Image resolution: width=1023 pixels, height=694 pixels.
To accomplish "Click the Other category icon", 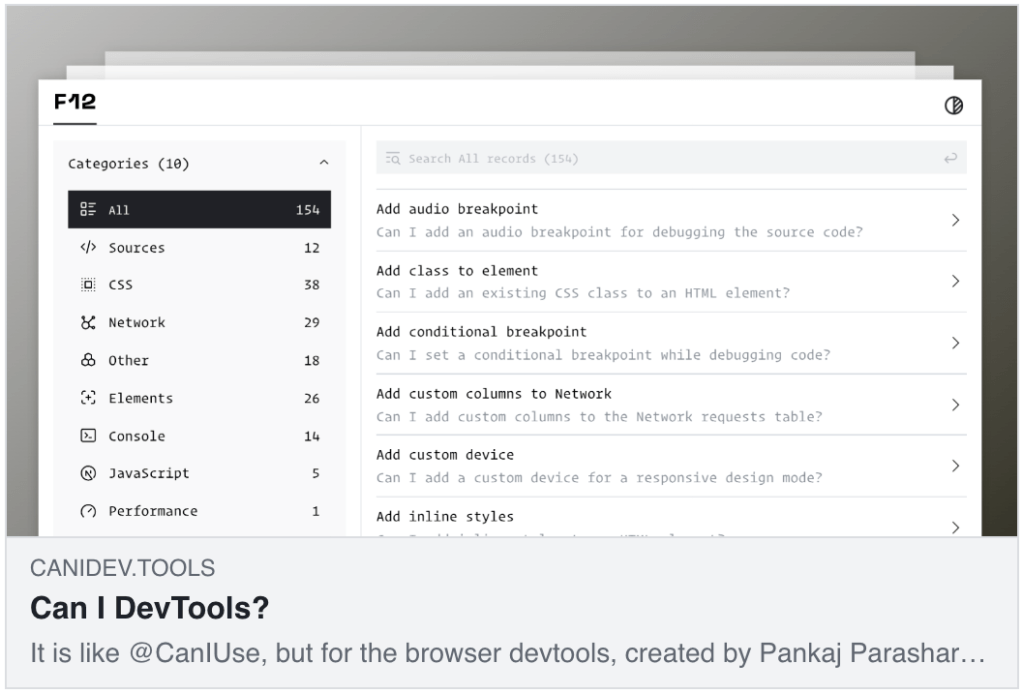I will (88, 361).
